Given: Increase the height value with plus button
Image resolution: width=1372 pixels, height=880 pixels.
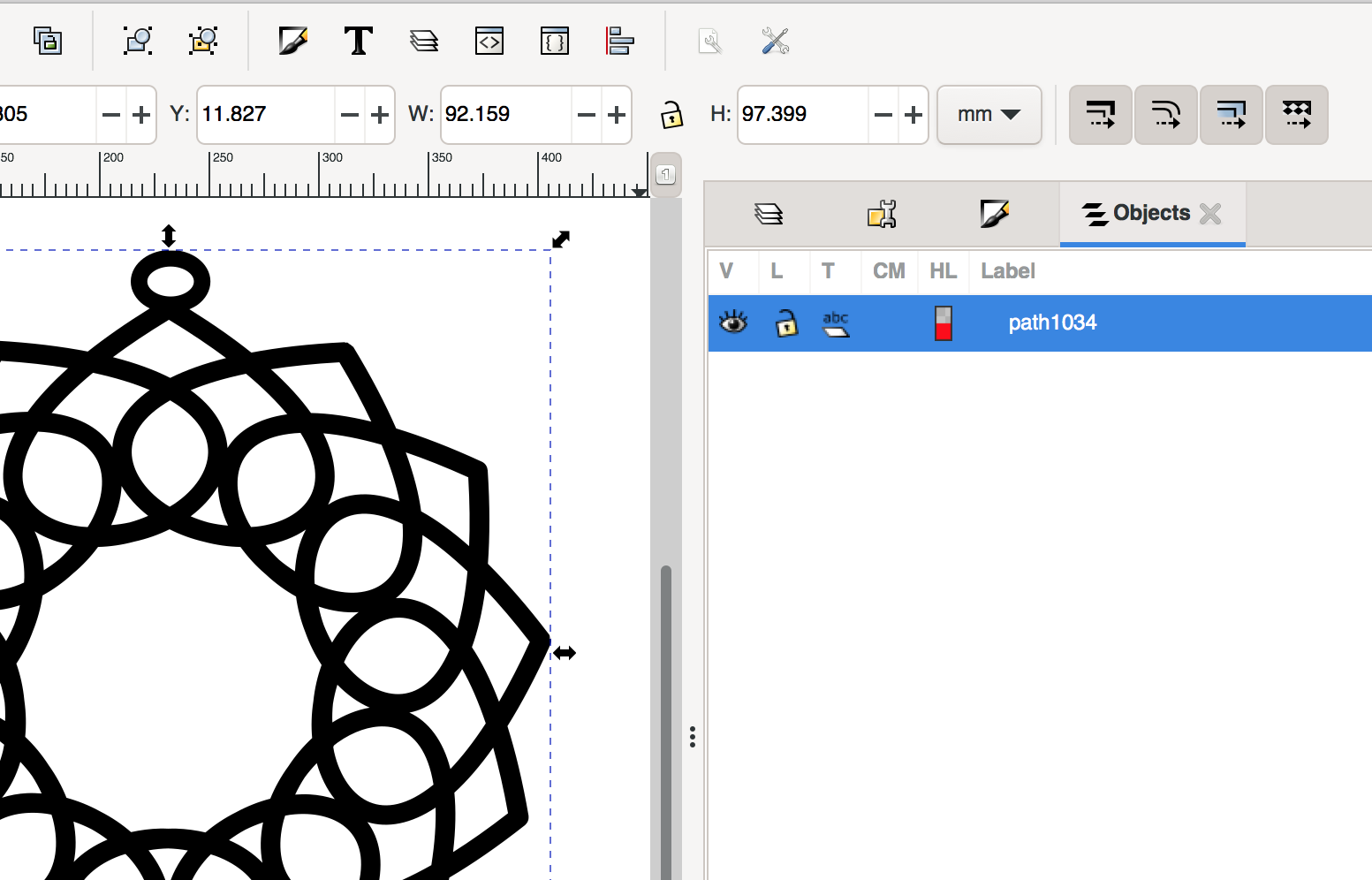Looking at the screenshot, I should click(913, 115).
